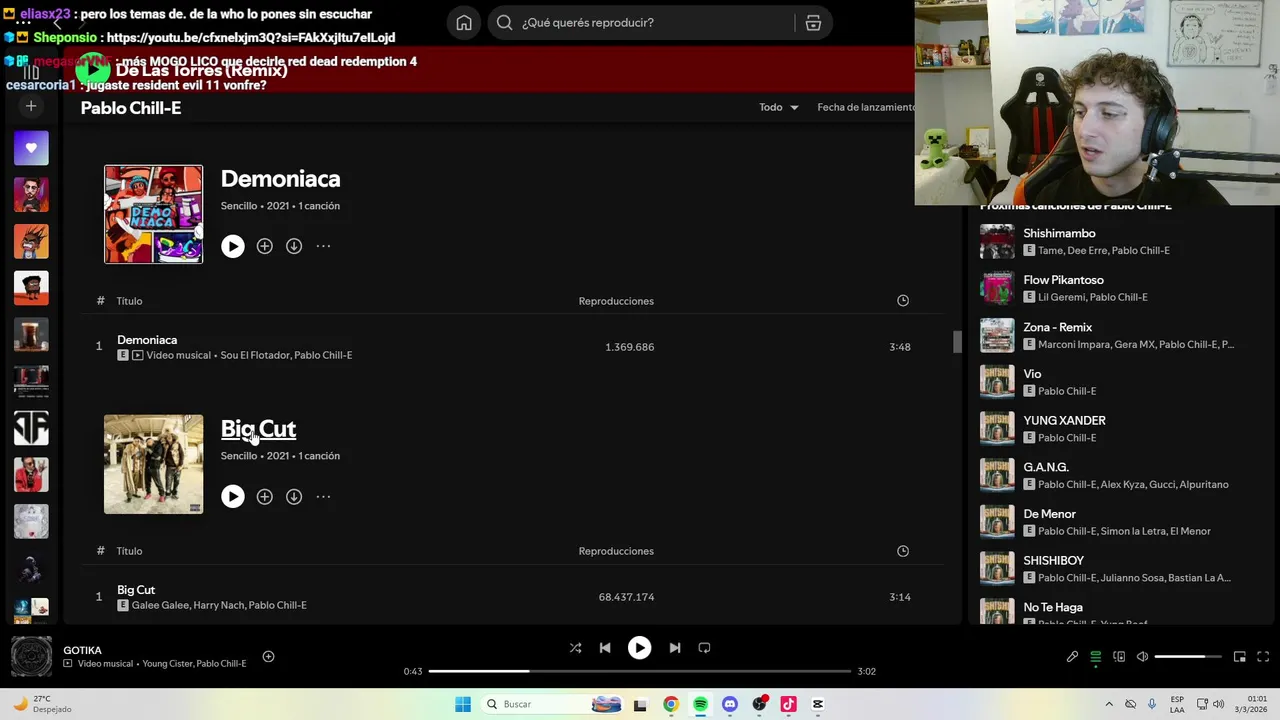Open the Windows Start menu
Image resolution: width=1280 pixels, height=720 pixels.
point(463,704)
